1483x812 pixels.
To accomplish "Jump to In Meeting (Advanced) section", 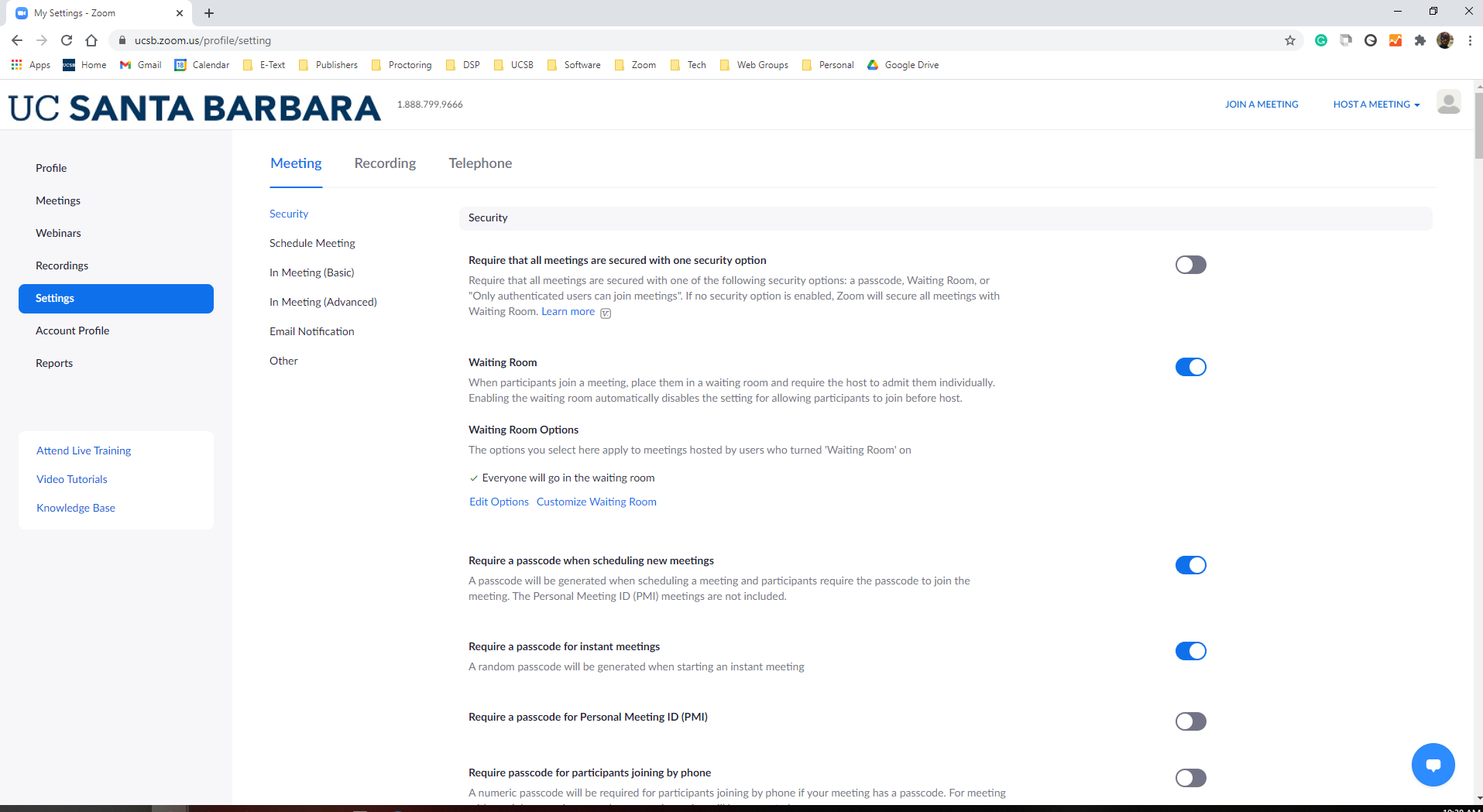I will (x=323, y=302).
